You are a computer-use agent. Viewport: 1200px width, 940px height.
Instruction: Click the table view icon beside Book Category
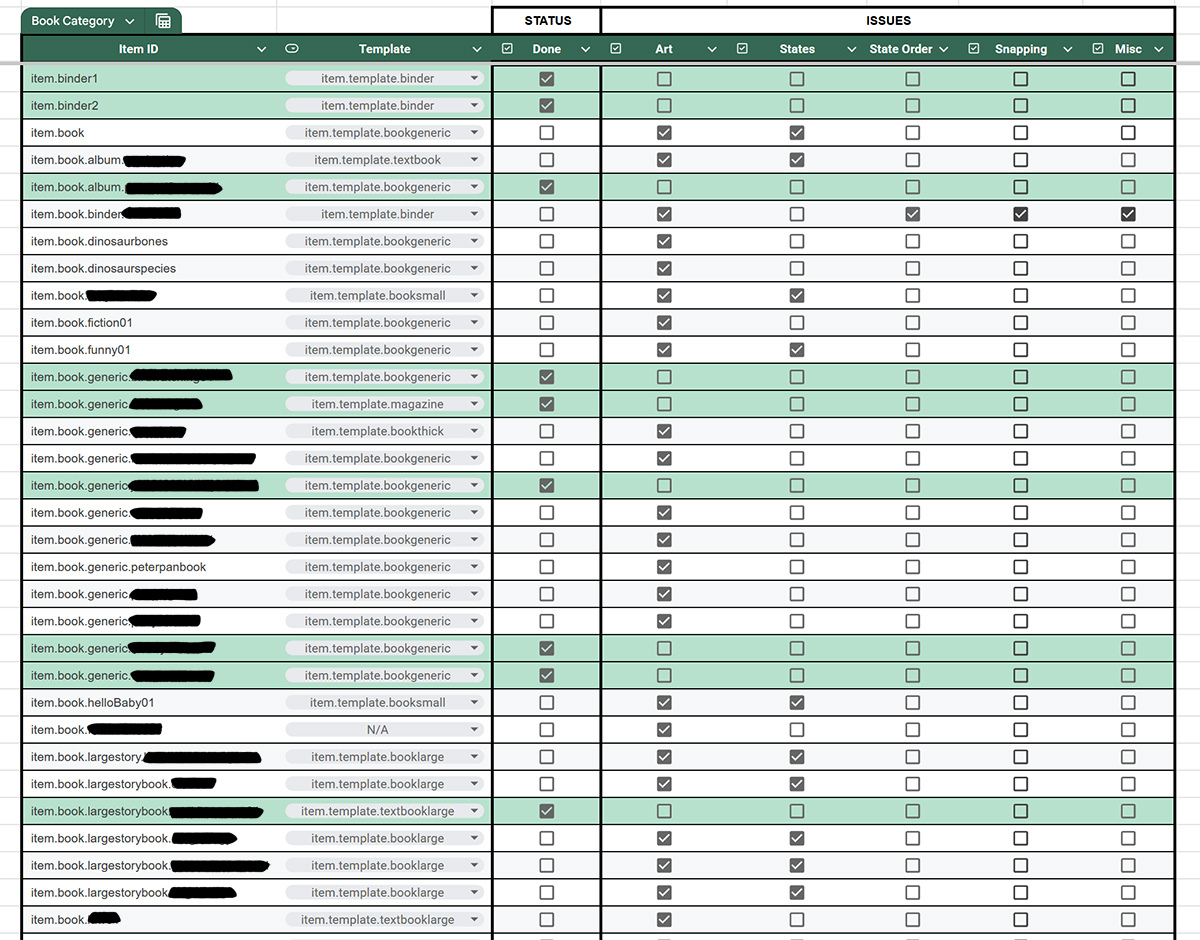pos(163,21)
